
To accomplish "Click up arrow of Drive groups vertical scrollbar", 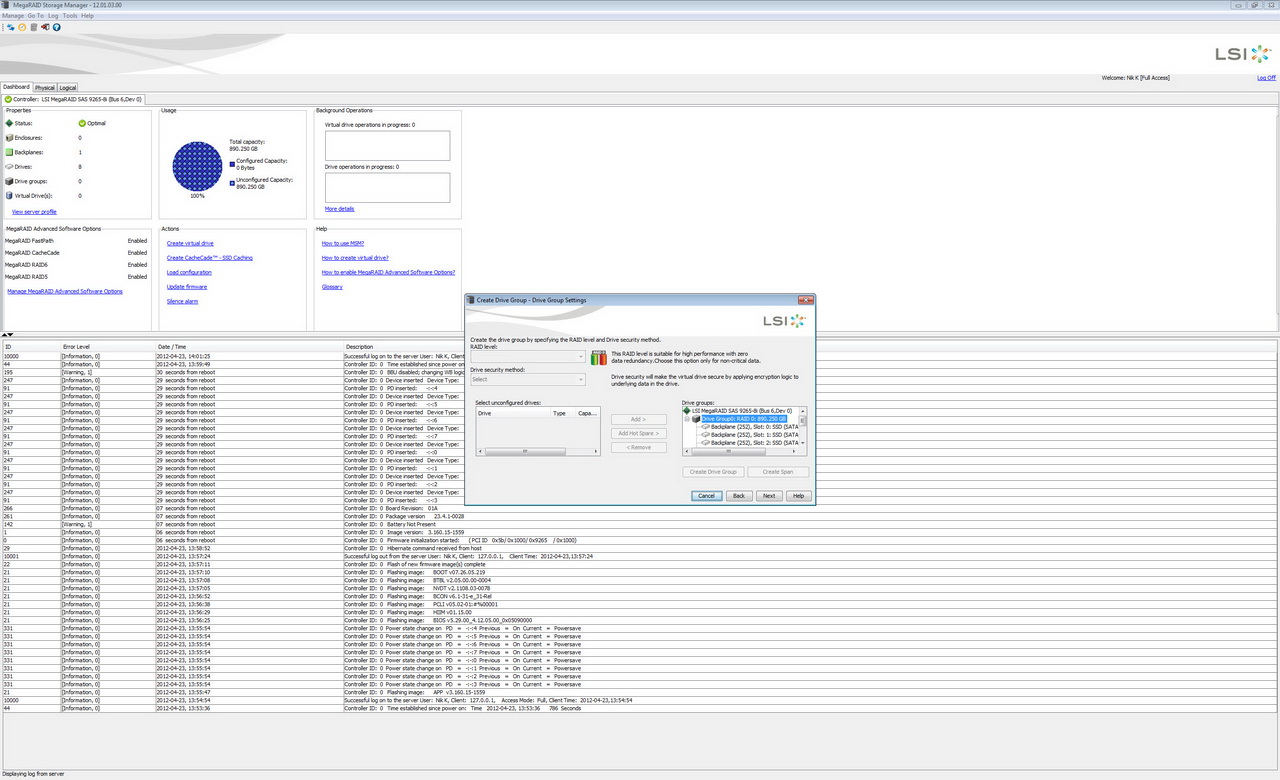I will [803, 410].
